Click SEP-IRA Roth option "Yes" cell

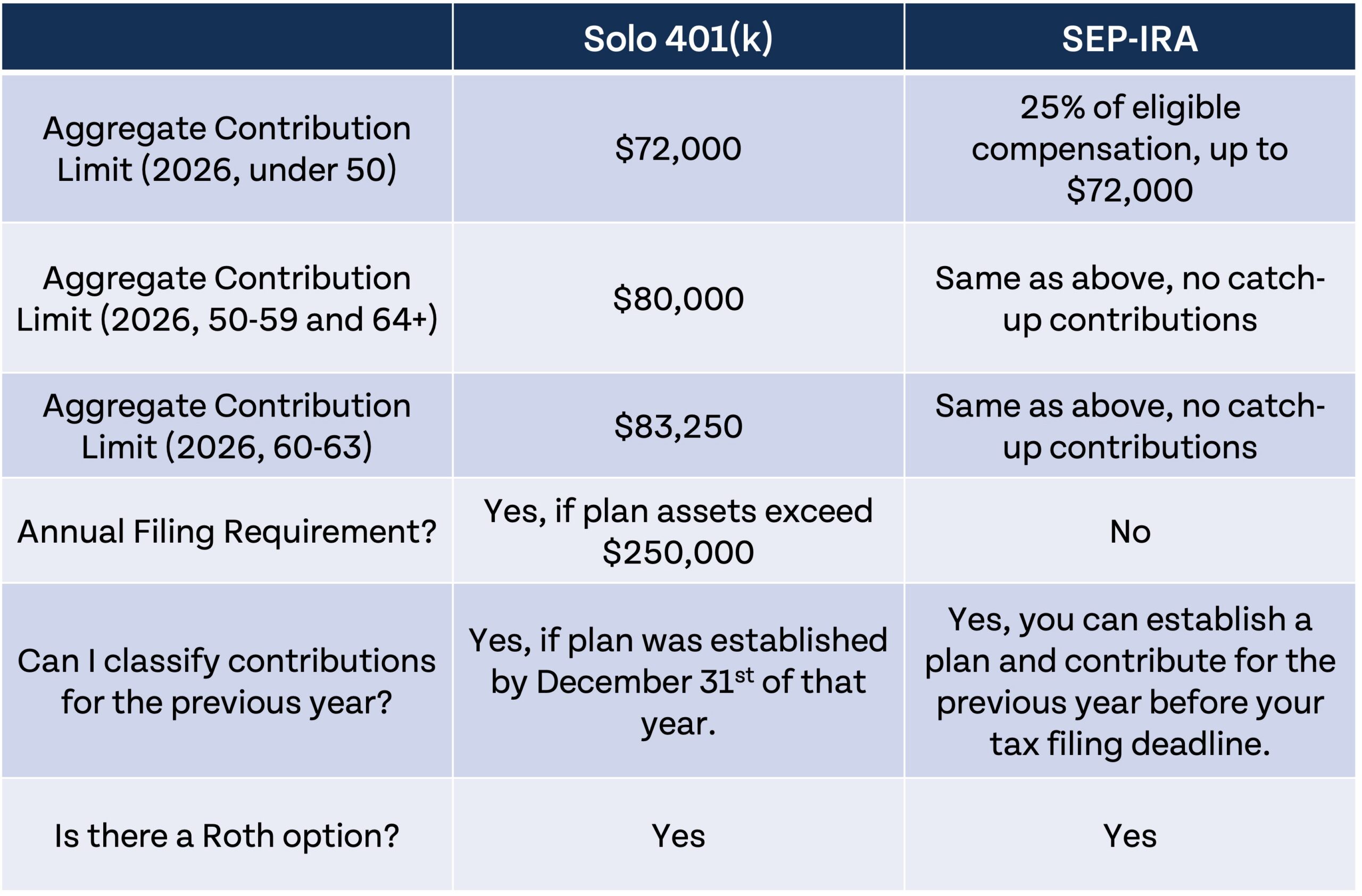tap(1130, 836)
